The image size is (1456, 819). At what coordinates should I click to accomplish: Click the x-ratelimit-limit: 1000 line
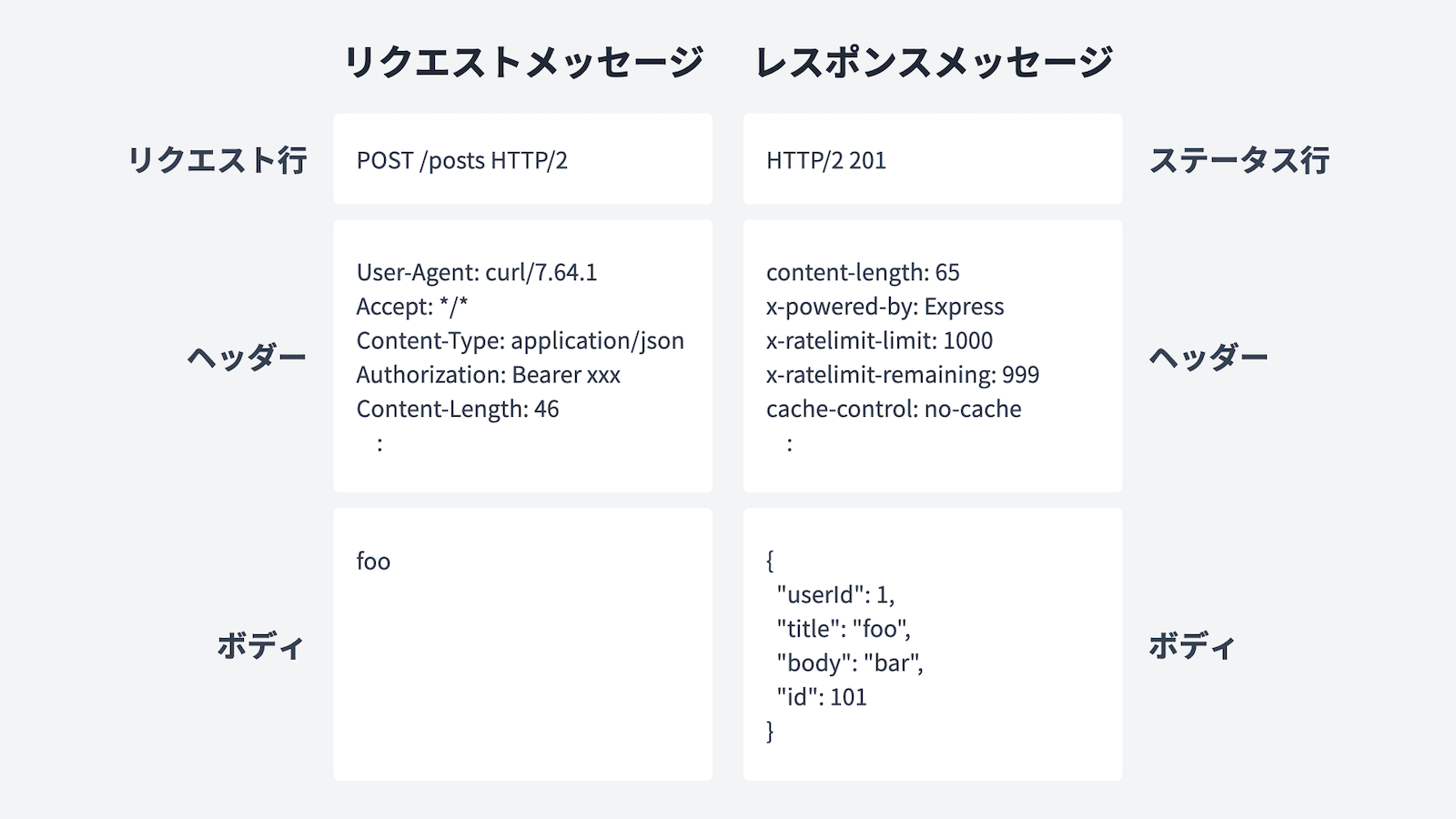[x=880, y=341]
